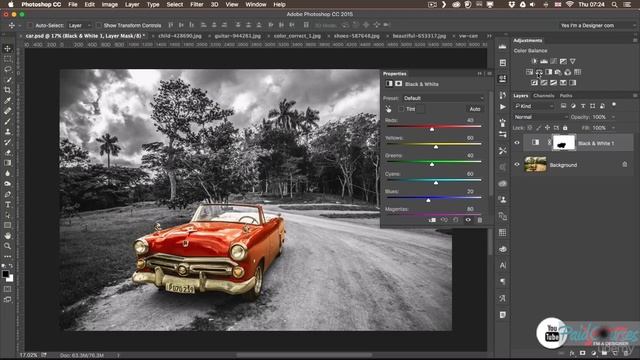The height and width of the screenshot is (360, 640).
Task: Switch to the shoes-587648.jpg document tab
Action: point(357,36)
